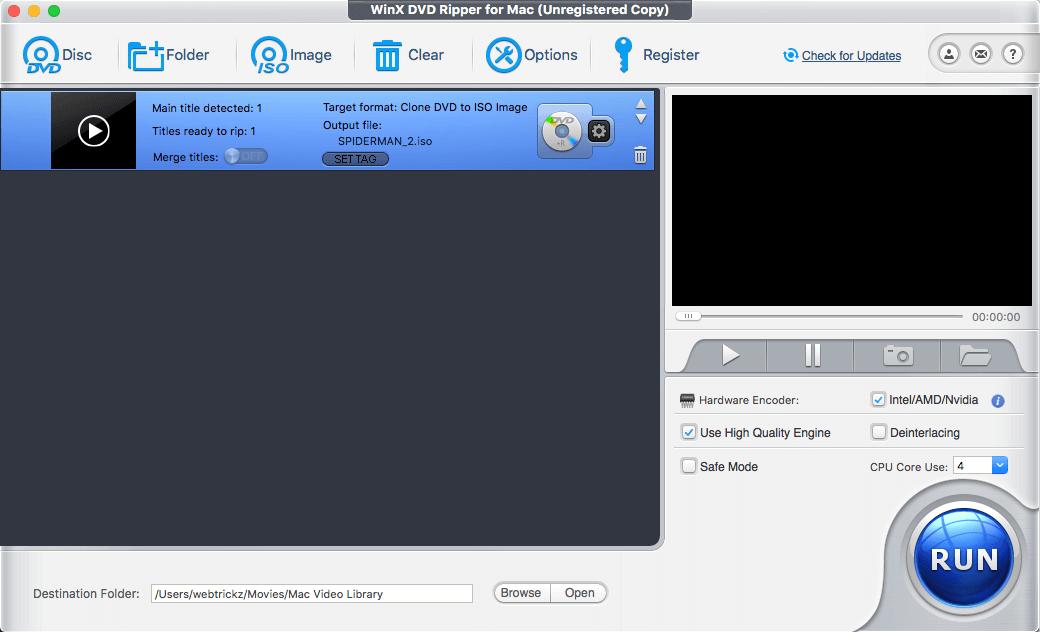Click the Destination Folder path field
The height and width of the screenshot is (632, 1040).
click(312, 594)
